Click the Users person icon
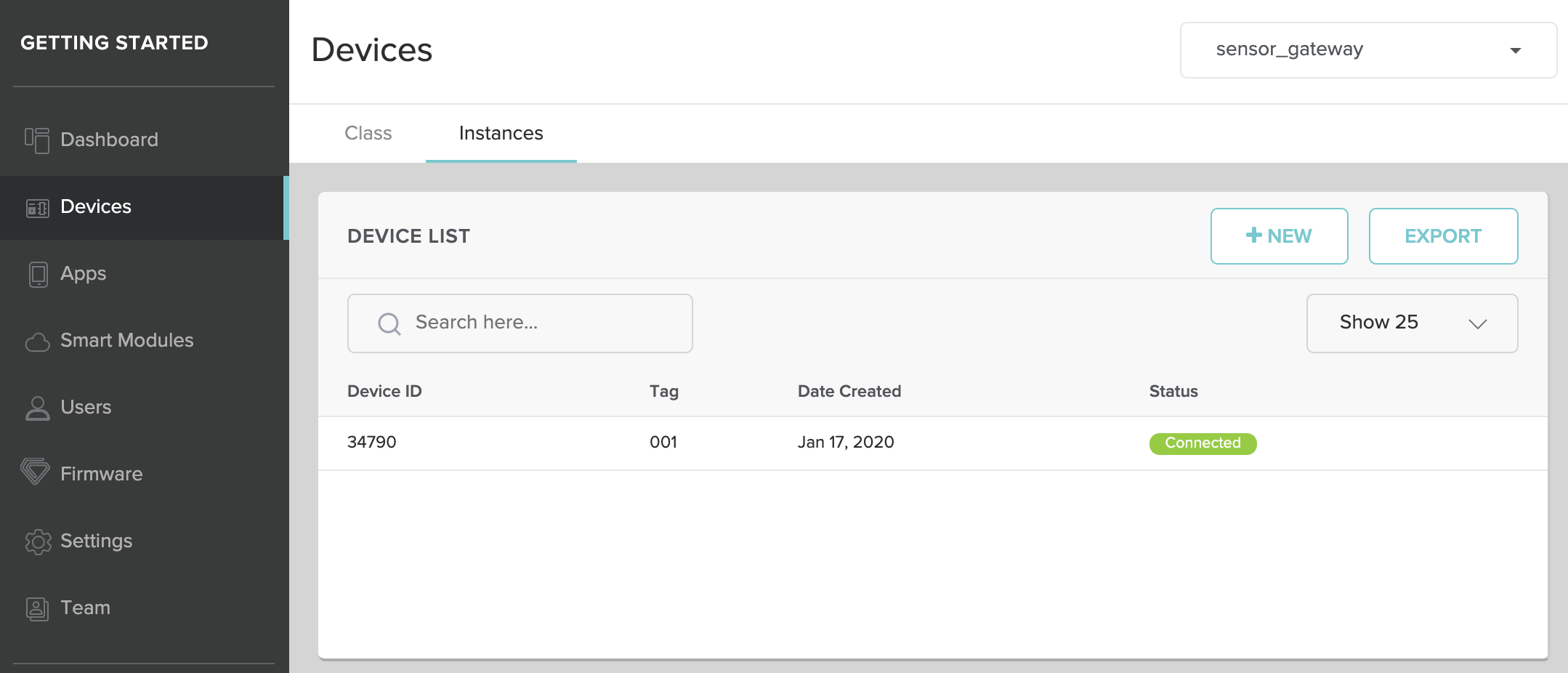 coord(37,408)
